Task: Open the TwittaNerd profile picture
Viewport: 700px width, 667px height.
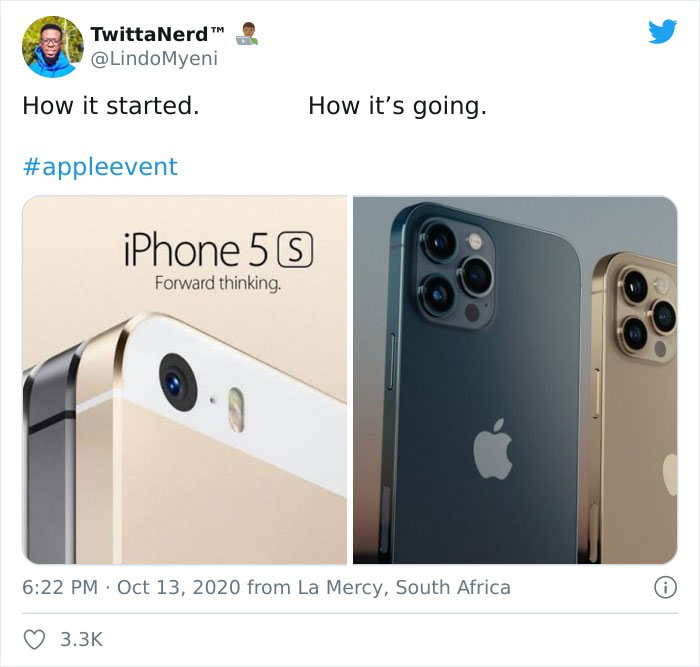Action: click(51, 47)
